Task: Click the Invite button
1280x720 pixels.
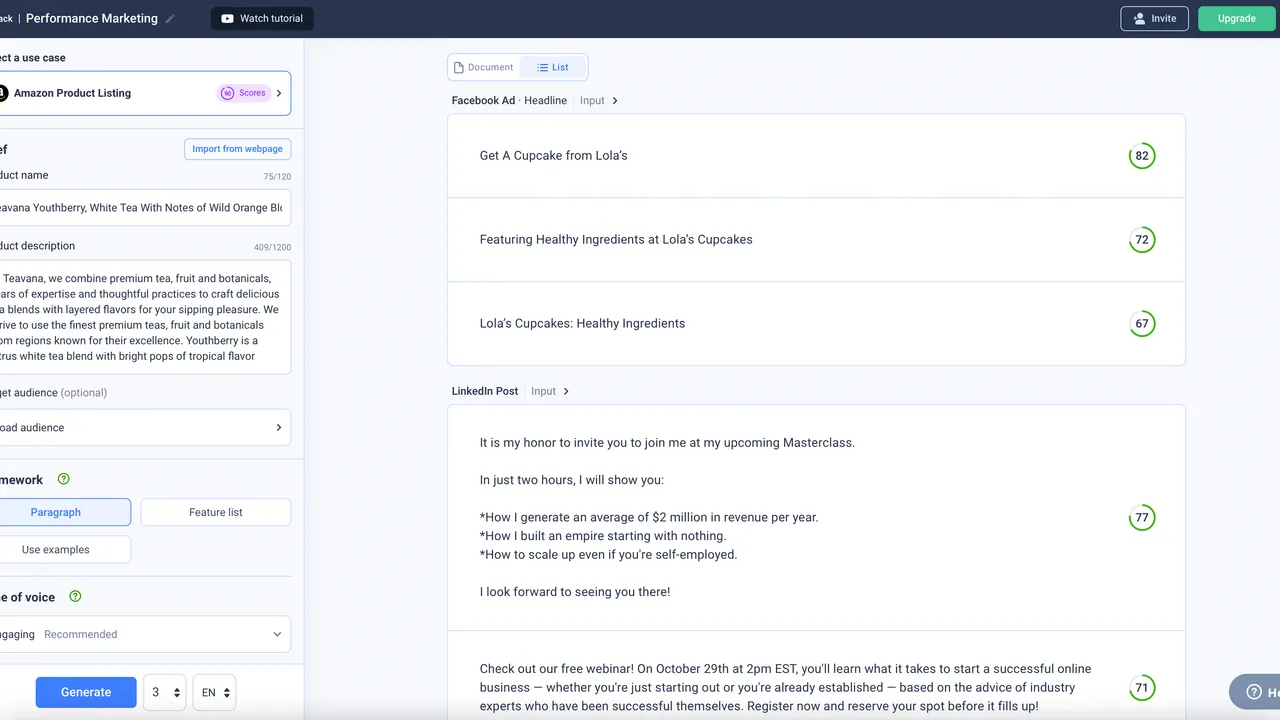Action: [x=1155, y=18]
